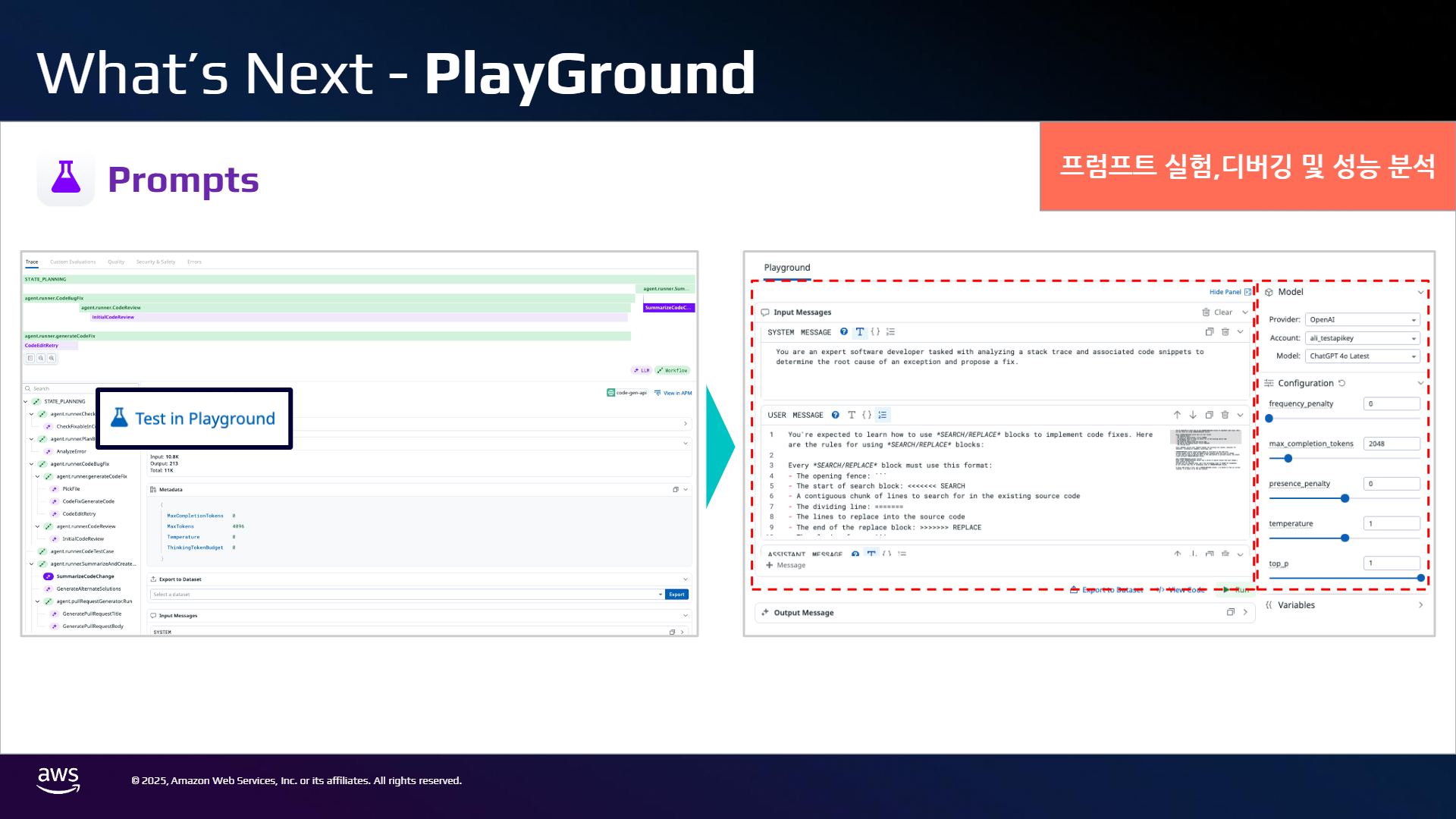Move USER MESSAGE up with arrow
1456x819 pixels.
1177,415
